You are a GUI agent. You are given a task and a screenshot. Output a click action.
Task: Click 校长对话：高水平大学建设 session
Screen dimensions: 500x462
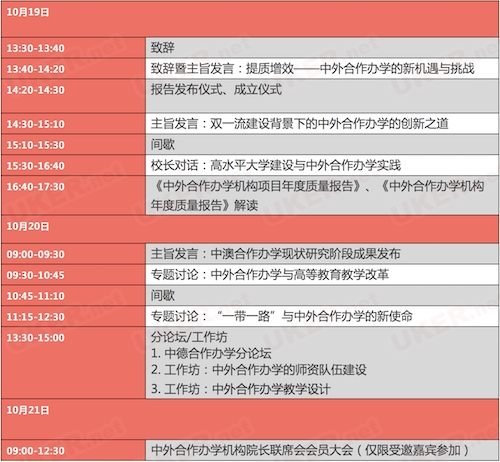pos(276,165)
